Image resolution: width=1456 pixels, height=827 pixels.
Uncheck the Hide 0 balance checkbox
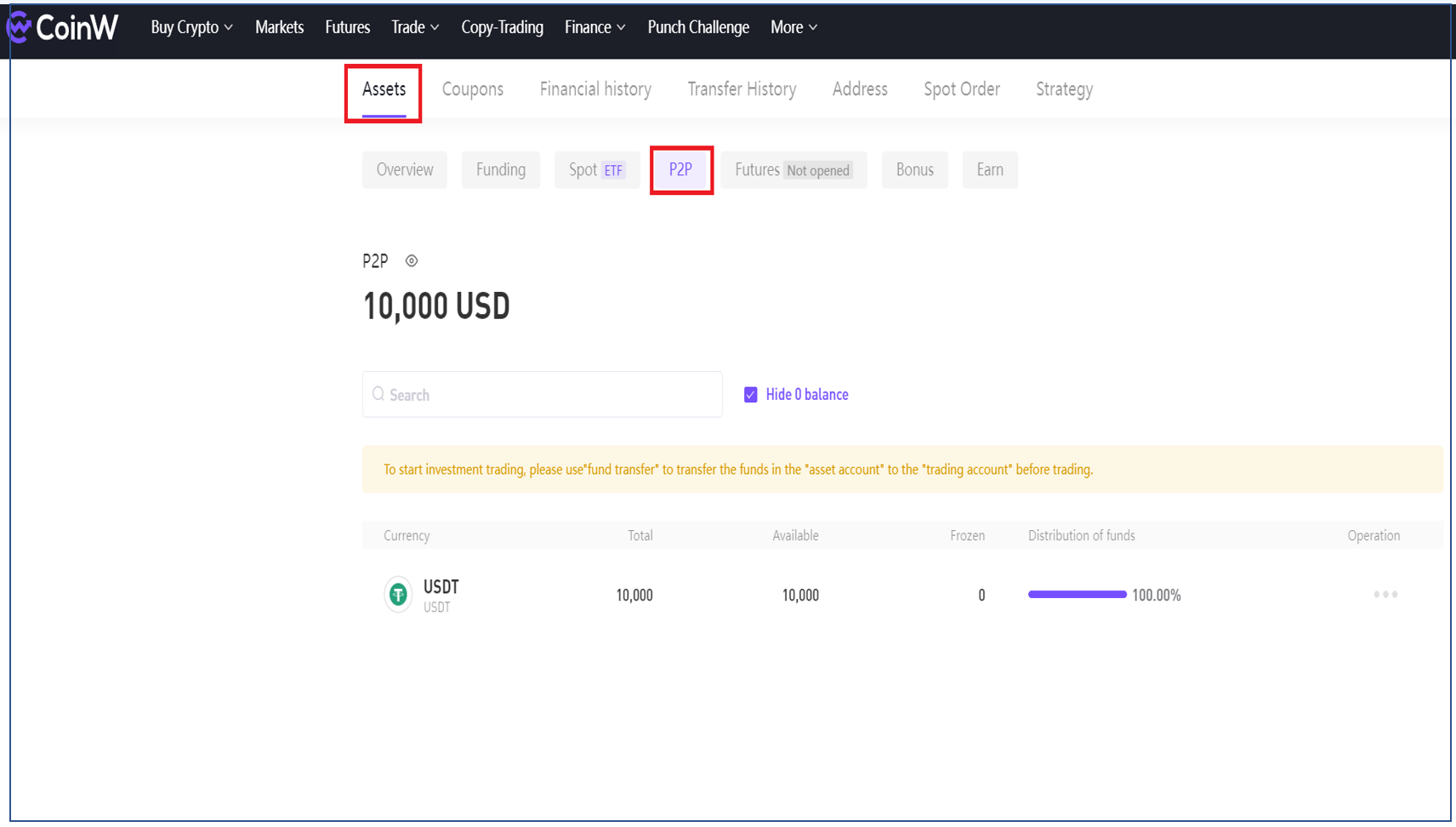click(x=750, y=395)
